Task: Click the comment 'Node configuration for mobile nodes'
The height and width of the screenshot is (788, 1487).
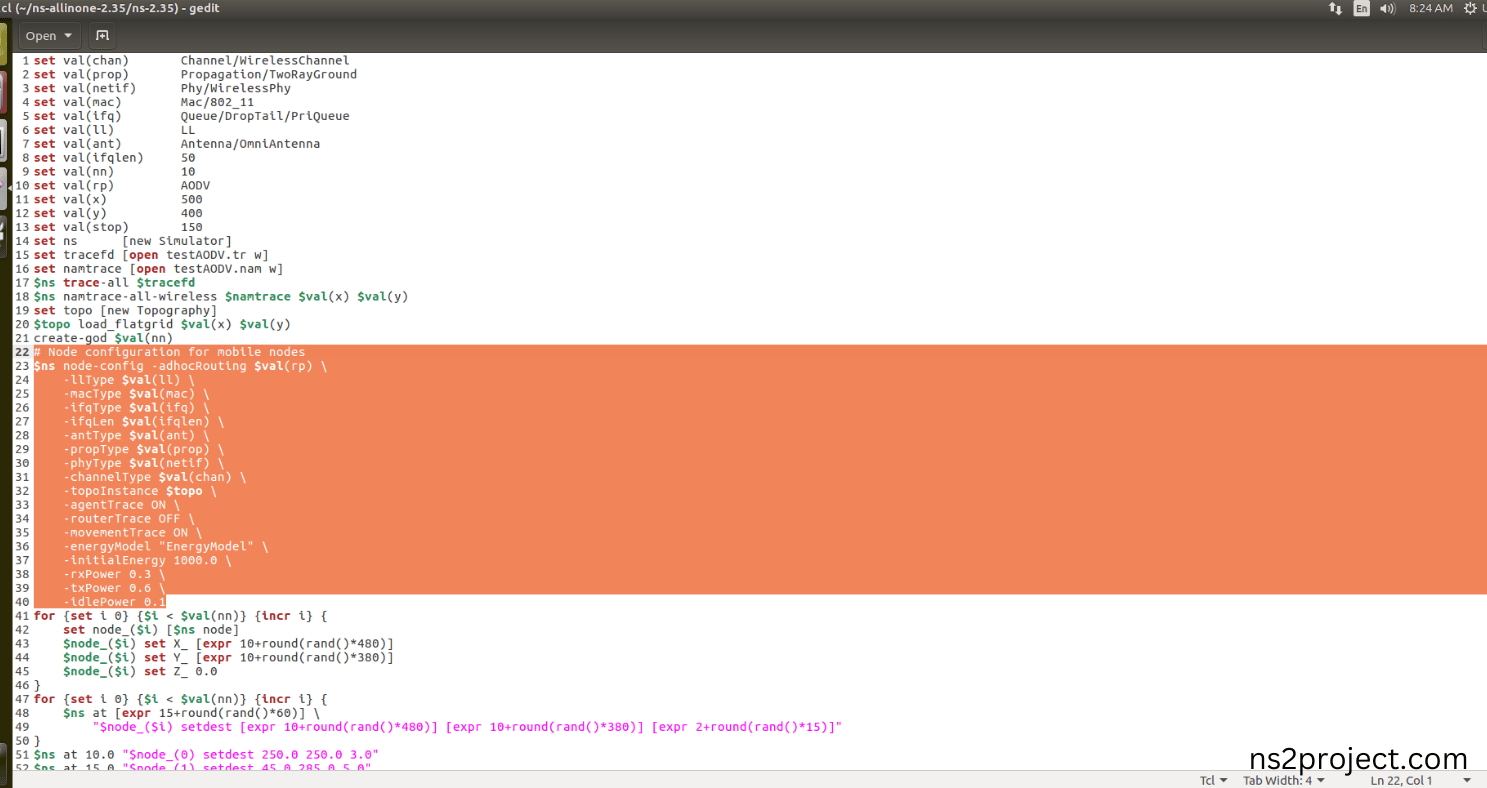Action: point(177,352)
